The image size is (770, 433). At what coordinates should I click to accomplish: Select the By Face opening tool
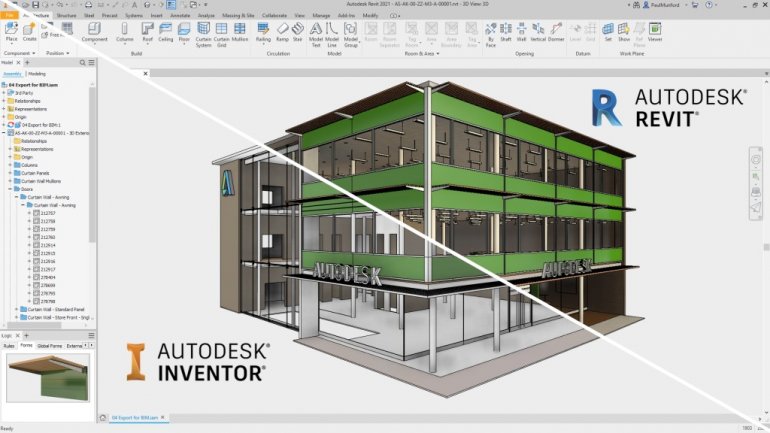coord(491,34)
